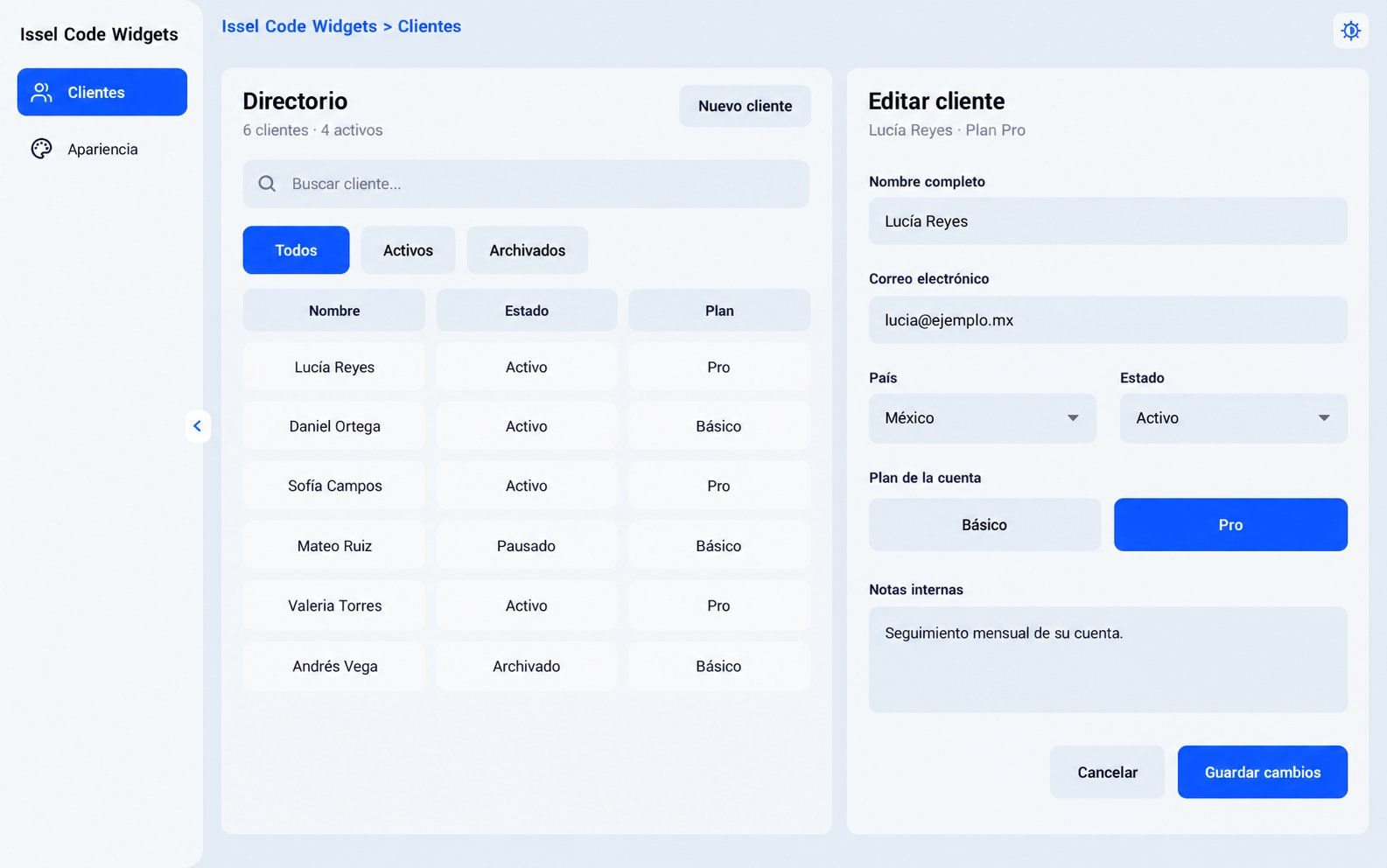Focus the Buscar cliente search field
This screenshot has width=1387, height=868.
pos(526,184)
